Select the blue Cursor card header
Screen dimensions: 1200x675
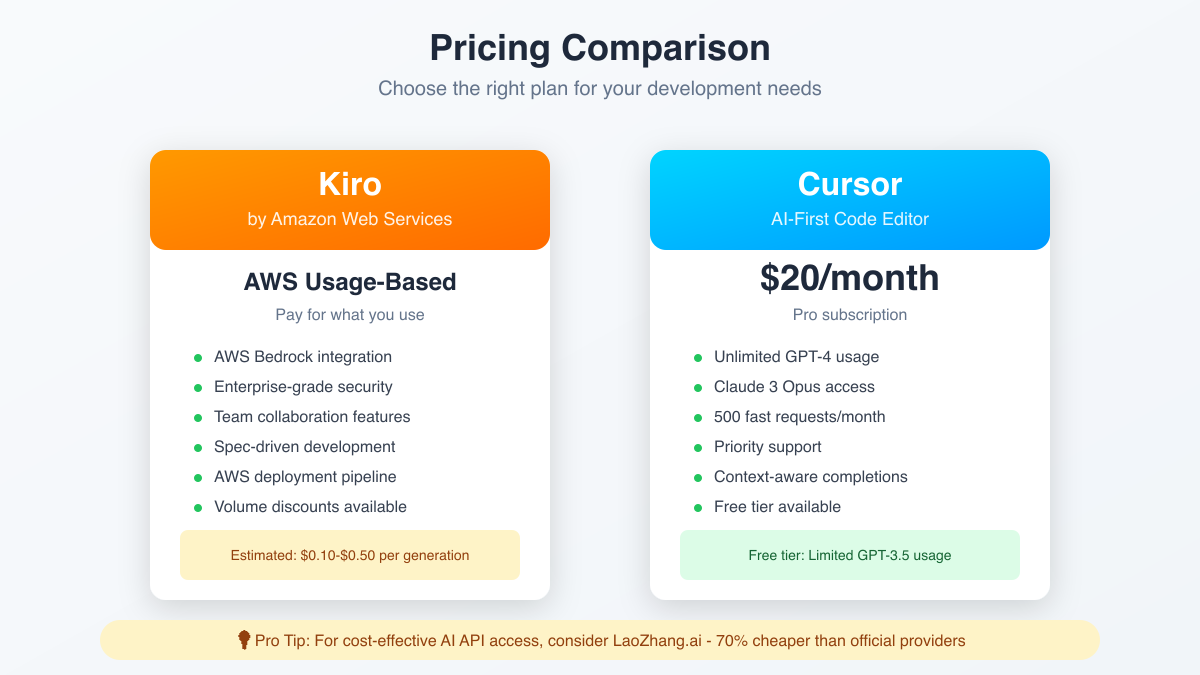850,199
